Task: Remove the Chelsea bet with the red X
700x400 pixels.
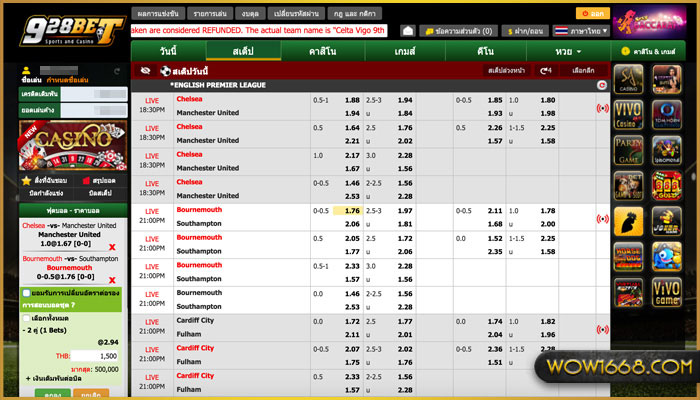Action: point(112,246)
